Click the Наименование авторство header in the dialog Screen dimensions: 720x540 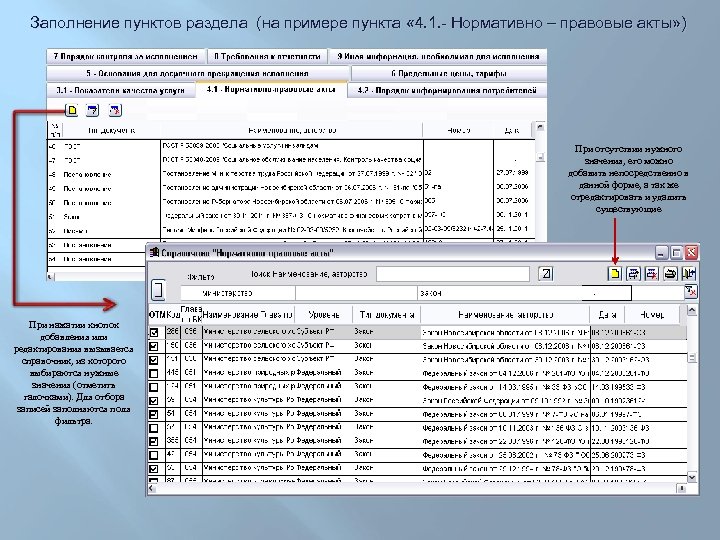pyautogui.click(x=505, y=315)
